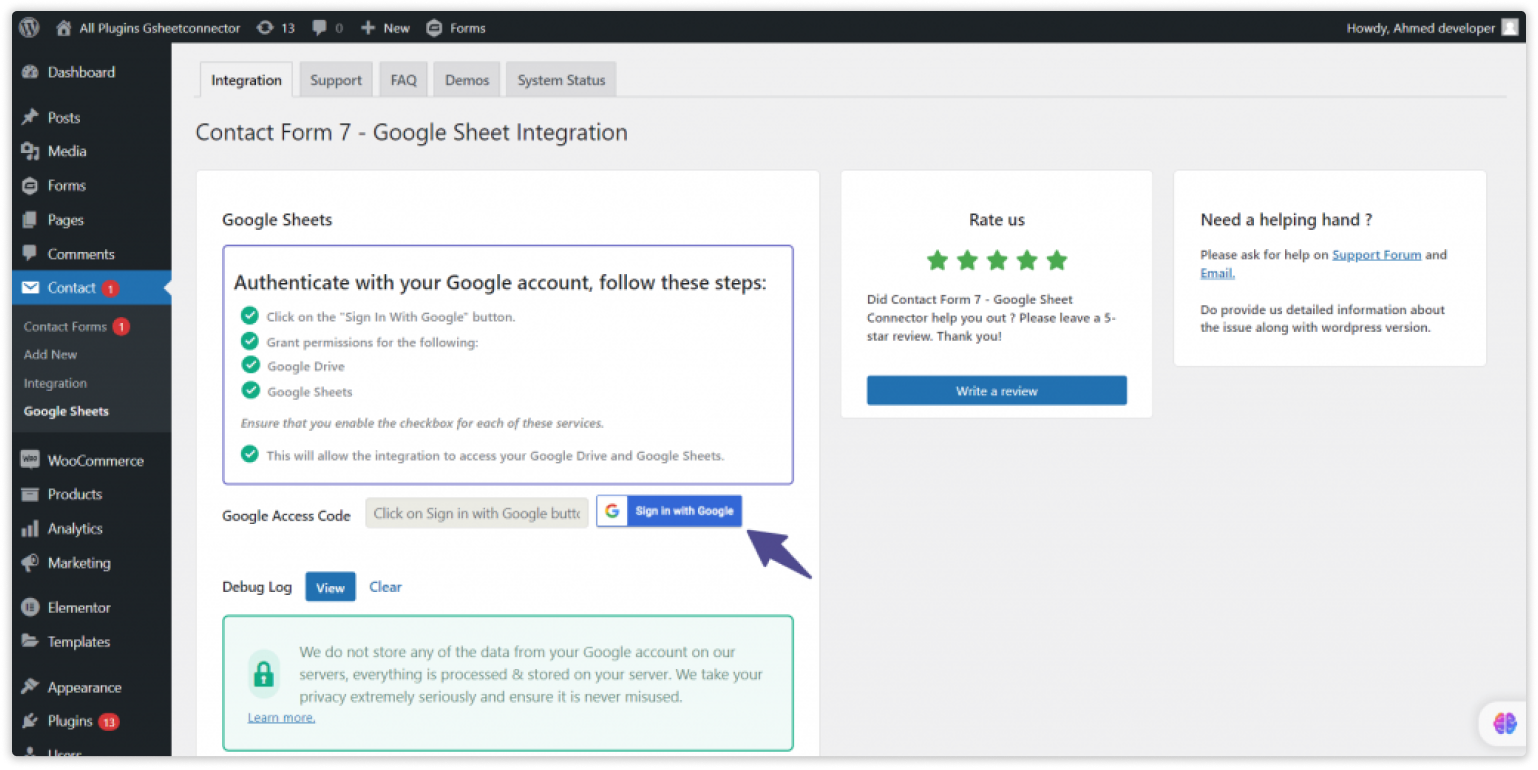Click the 'Google Sheets' section heading

[277, 220]
